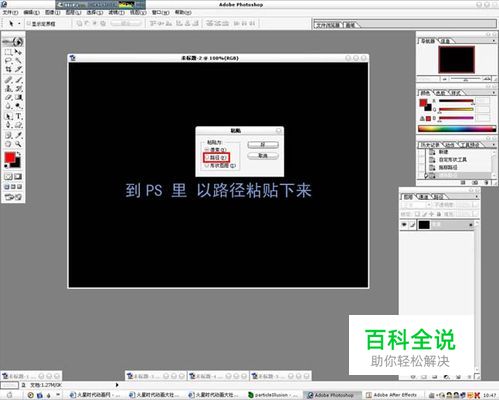Select the Crop tool
499x400 pixels.
click(x=8, y=69)
